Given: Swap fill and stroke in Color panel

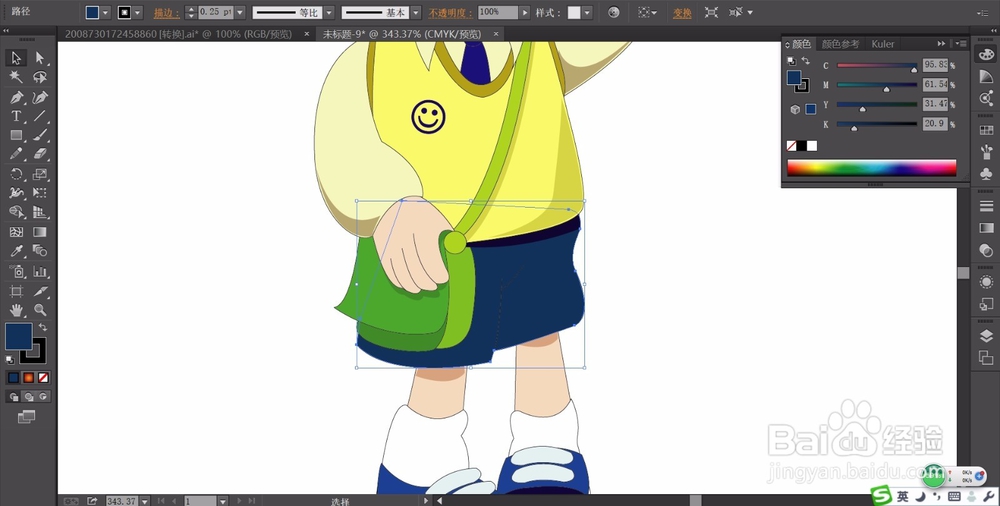Looking at the screenshot, I should [806, 61].
